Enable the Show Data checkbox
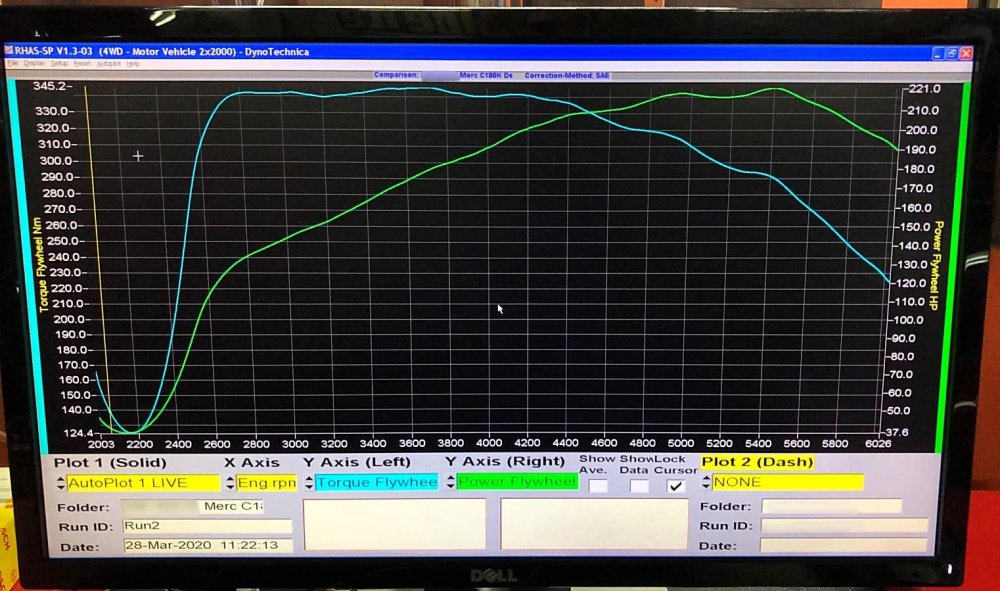This screenshot has width=1000, height=591. (x=639, y=486)
